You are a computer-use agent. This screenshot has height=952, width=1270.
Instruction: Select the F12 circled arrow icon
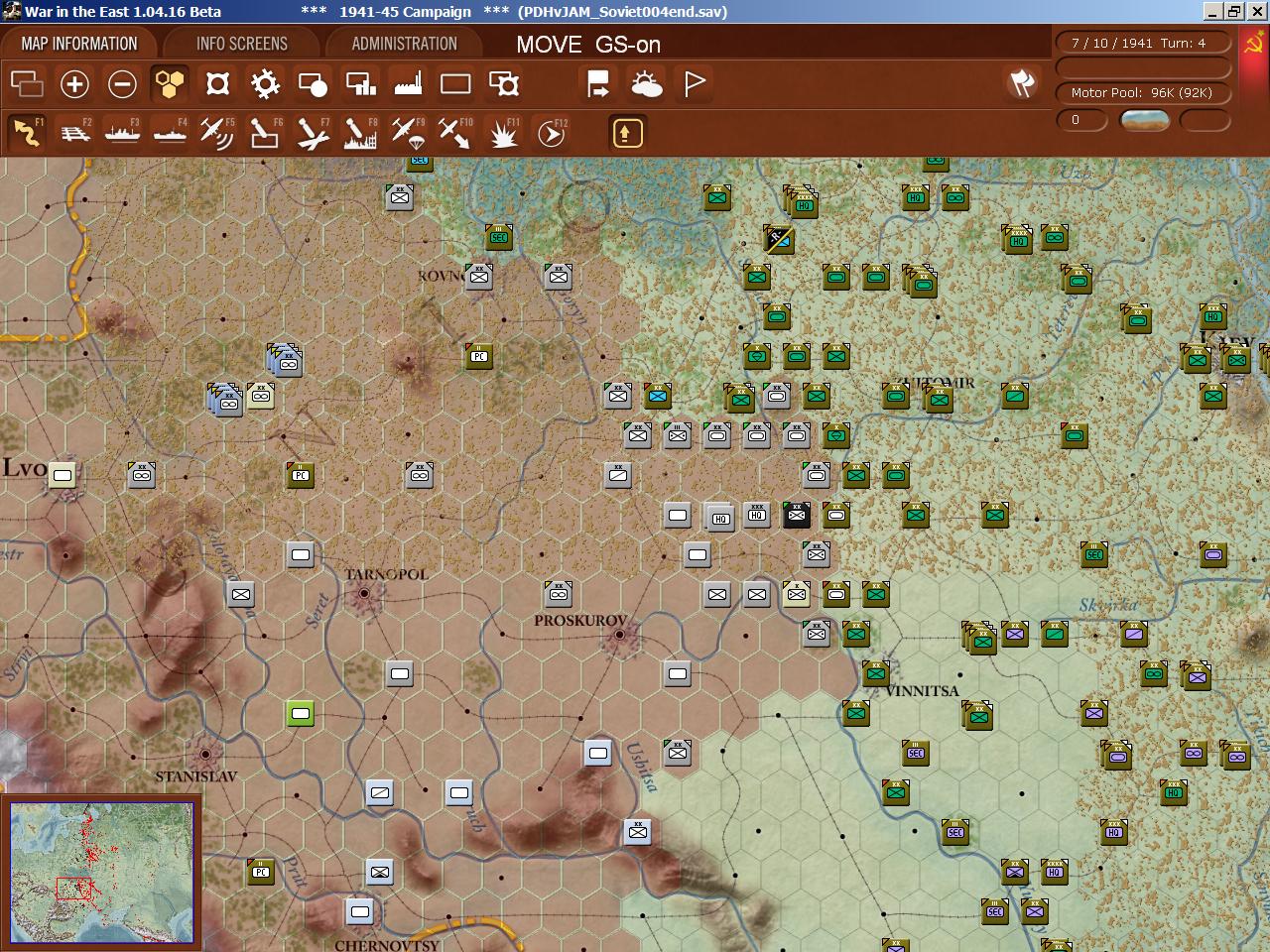[x=551, y=132]
